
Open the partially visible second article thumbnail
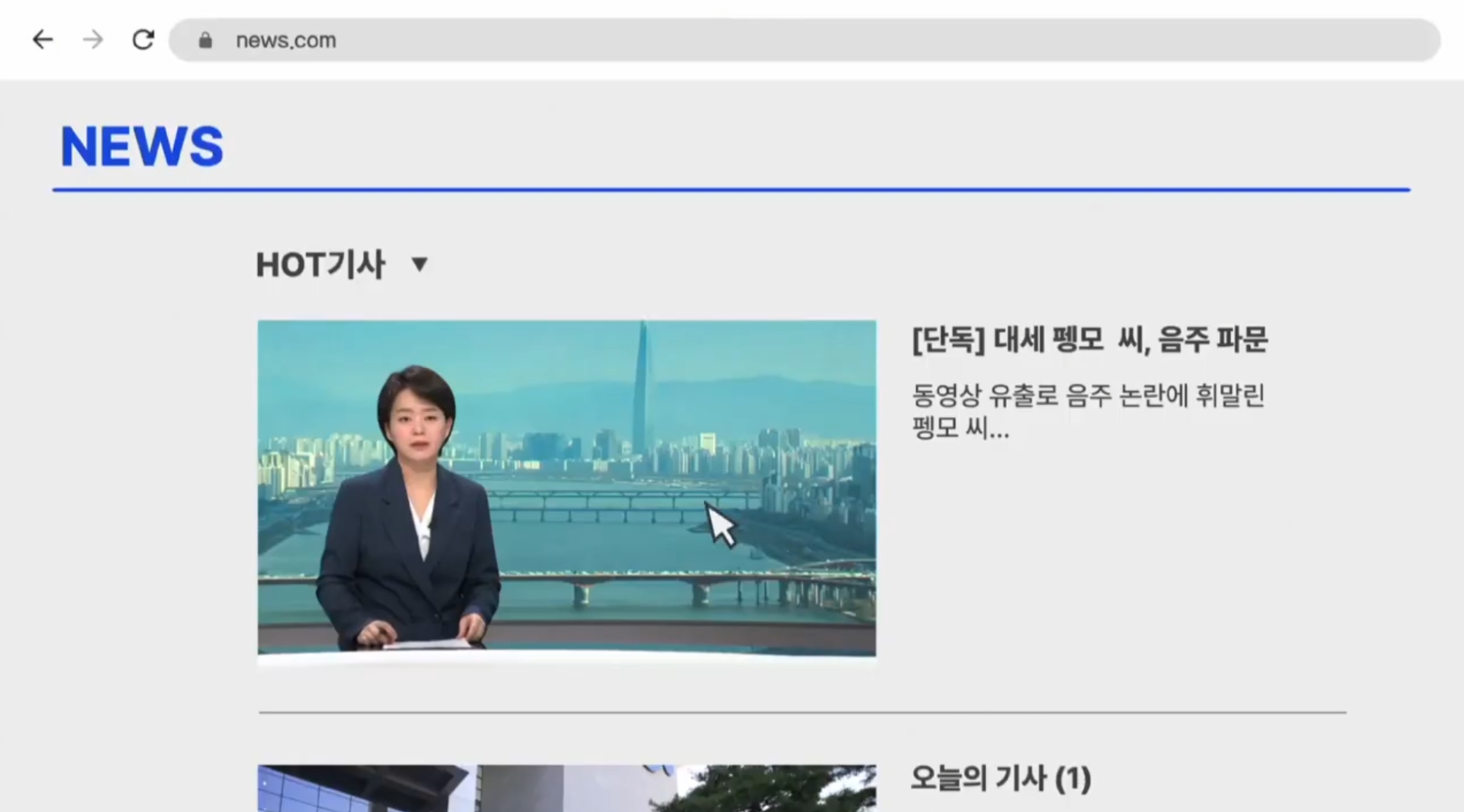(566, 788)
